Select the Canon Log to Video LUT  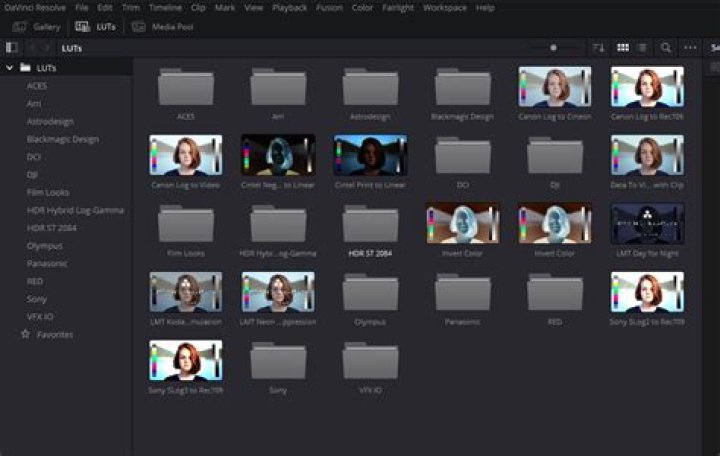point(186,155)
